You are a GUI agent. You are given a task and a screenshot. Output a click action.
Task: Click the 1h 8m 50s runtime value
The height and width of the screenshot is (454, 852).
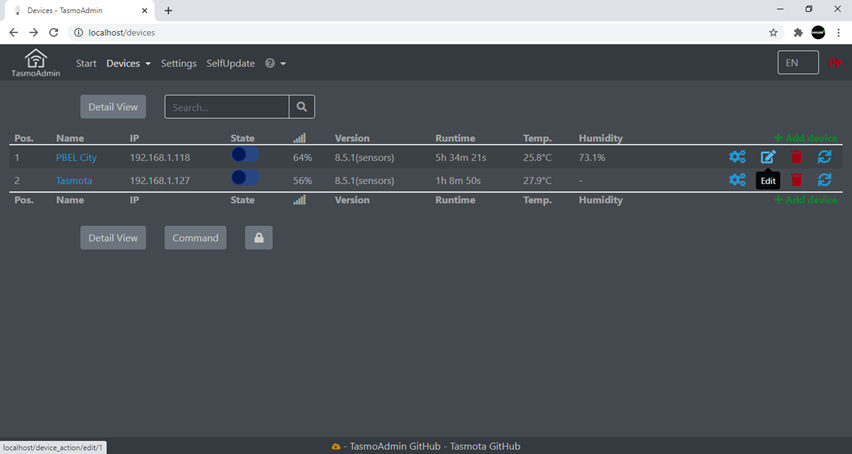click(x=458, y=180)
